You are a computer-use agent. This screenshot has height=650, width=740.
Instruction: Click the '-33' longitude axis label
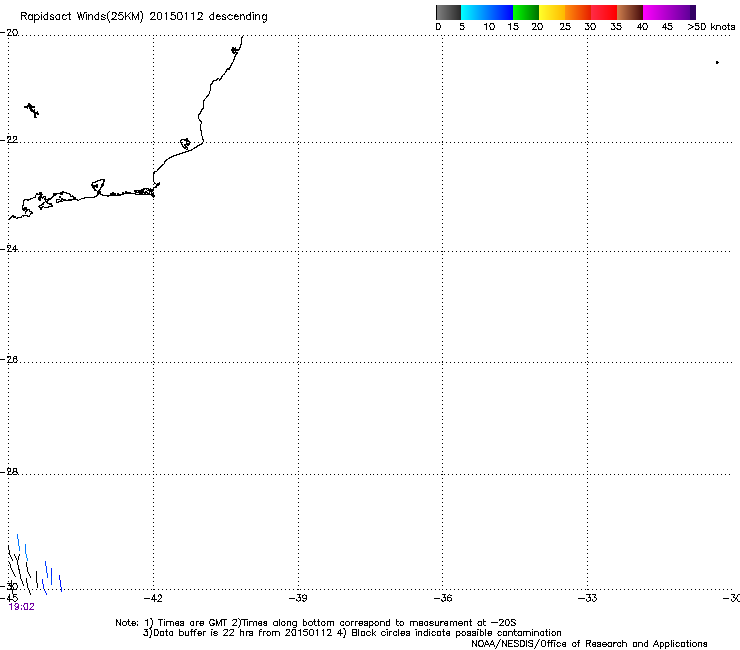588,598
